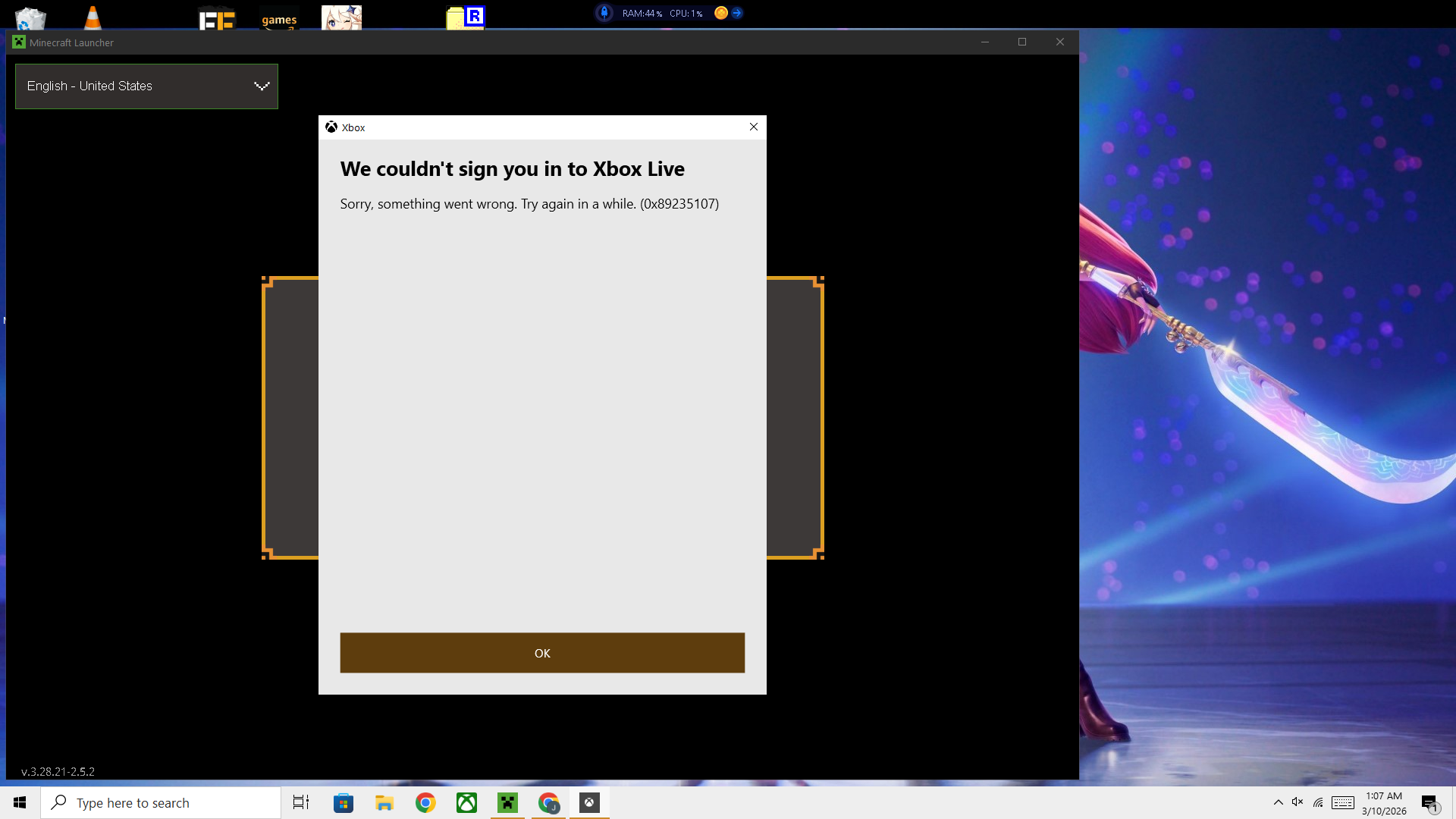This screenshot has height=819, width=1456.
Task: Click OK in the Xbox error dialog
Action: pos(542,653)
